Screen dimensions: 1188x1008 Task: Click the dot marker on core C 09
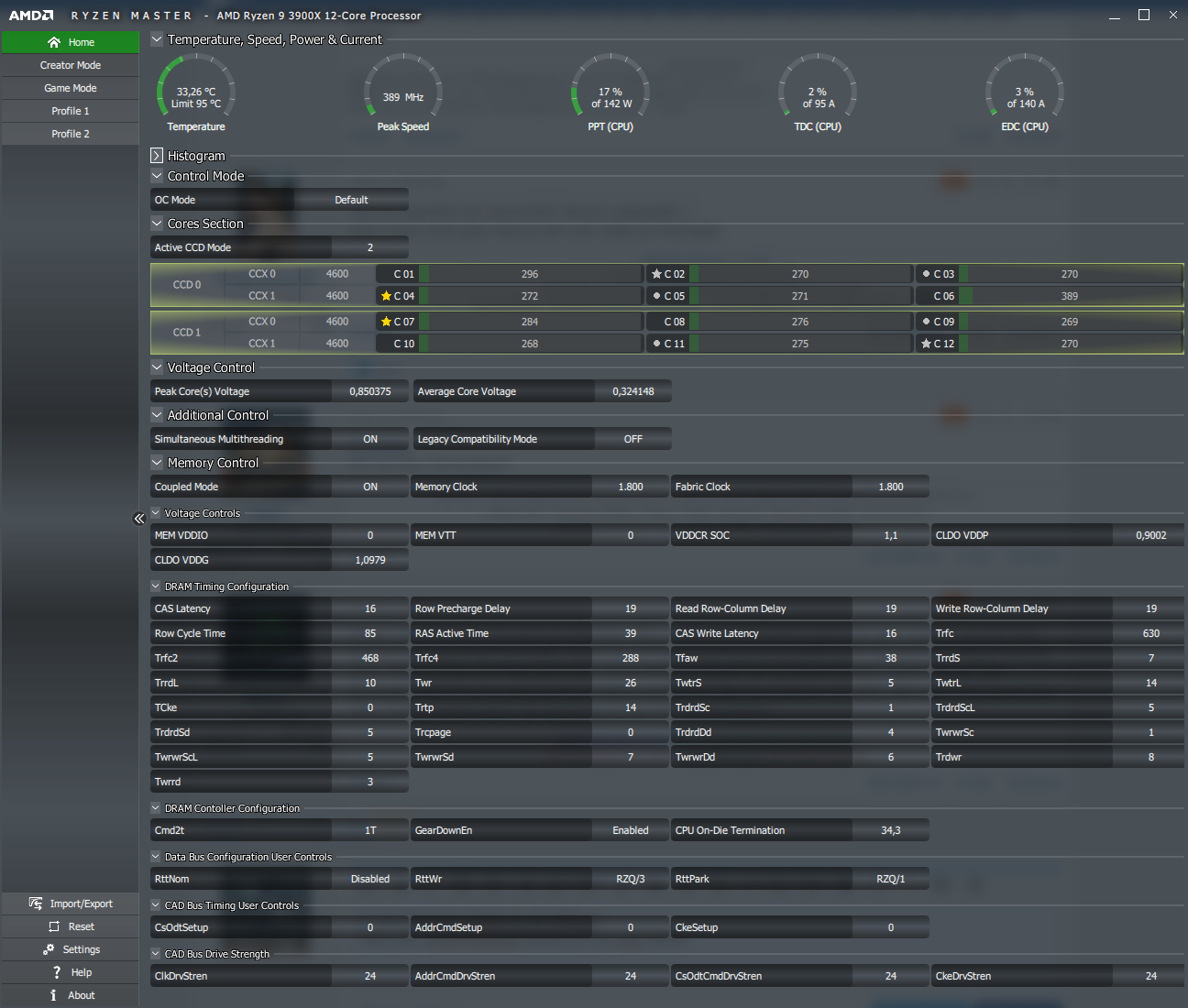[926, 322]
